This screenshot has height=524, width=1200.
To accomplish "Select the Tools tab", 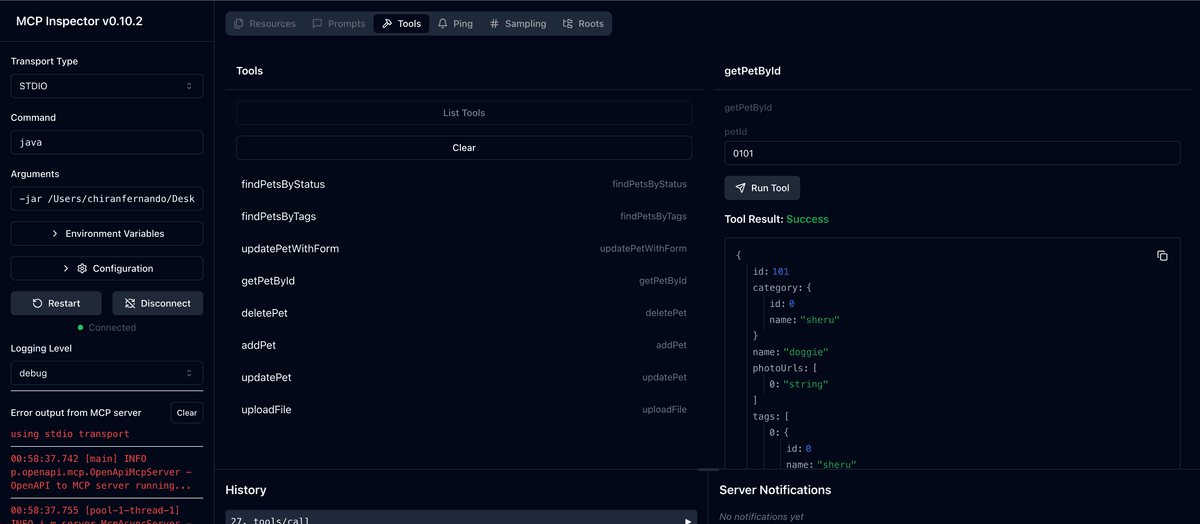I will (x=401, y=24).
